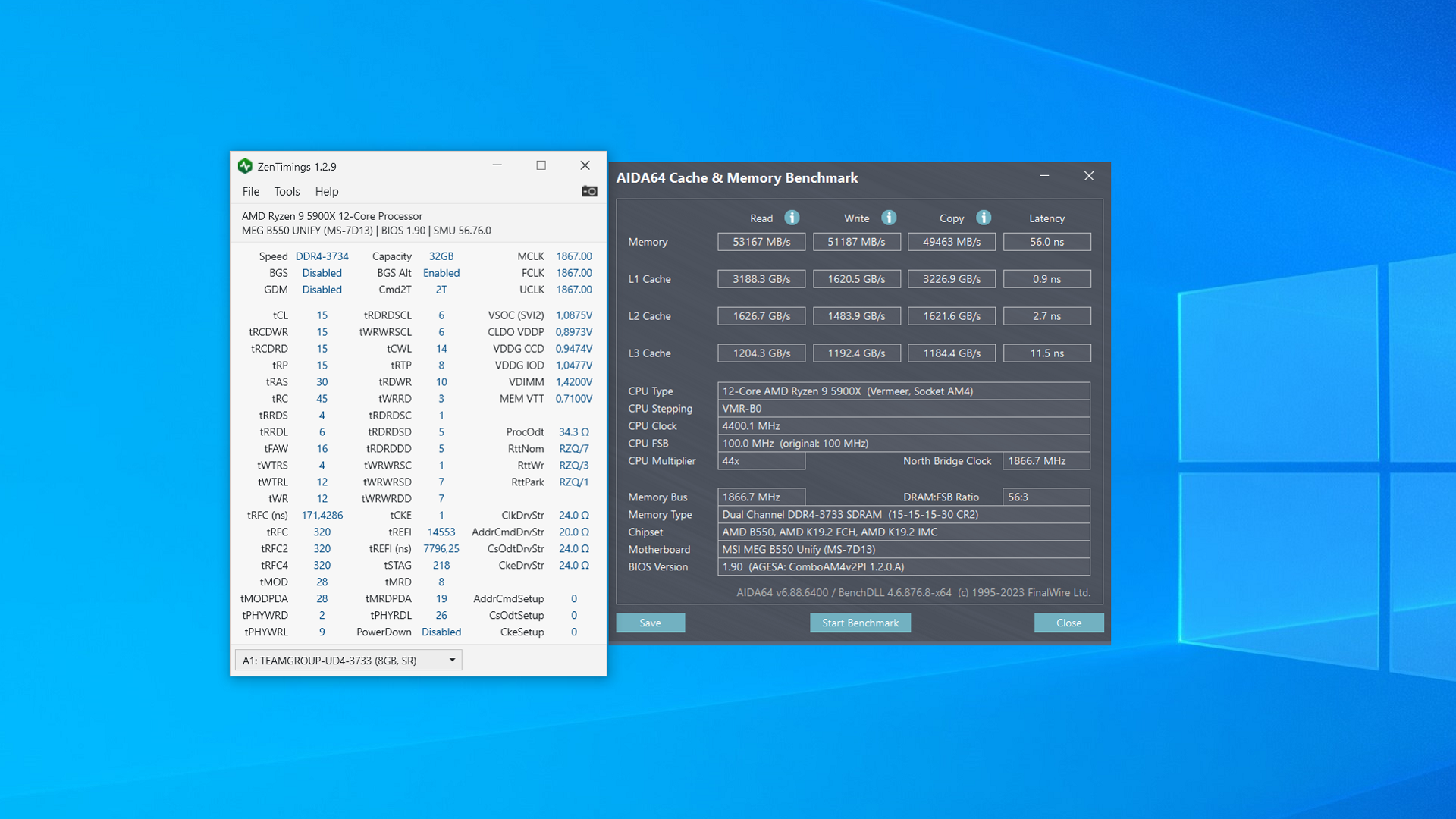1456x819 pixels.
Task: Close the AIDA64 benchmark window
Action: (x=1089, y=176)
